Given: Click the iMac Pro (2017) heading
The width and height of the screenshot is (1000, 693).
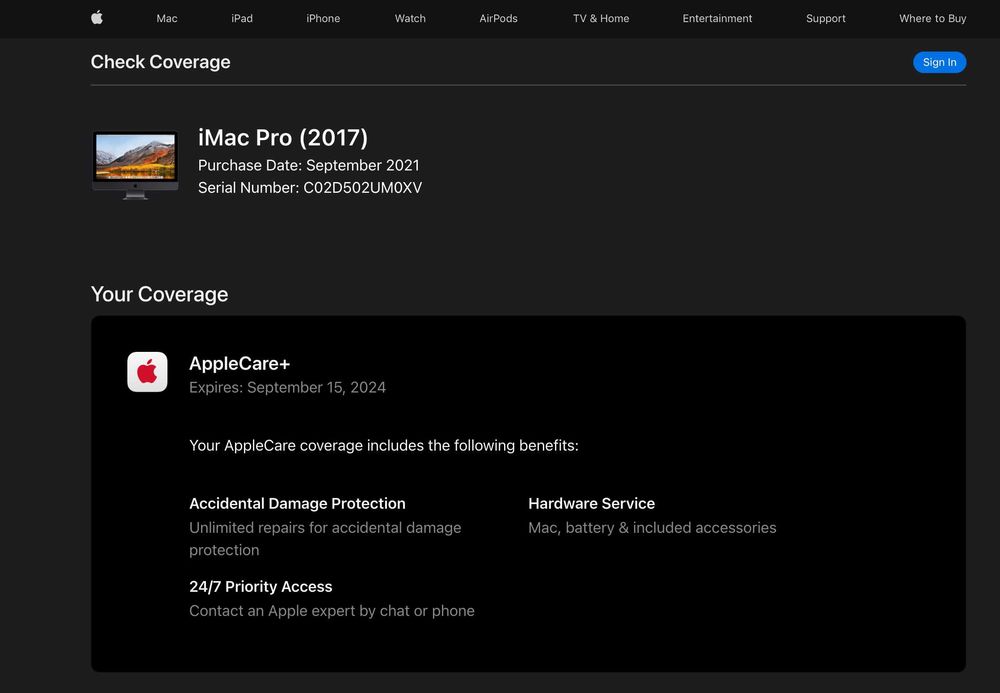Looking at the screenshot, I should pos(283,138).
